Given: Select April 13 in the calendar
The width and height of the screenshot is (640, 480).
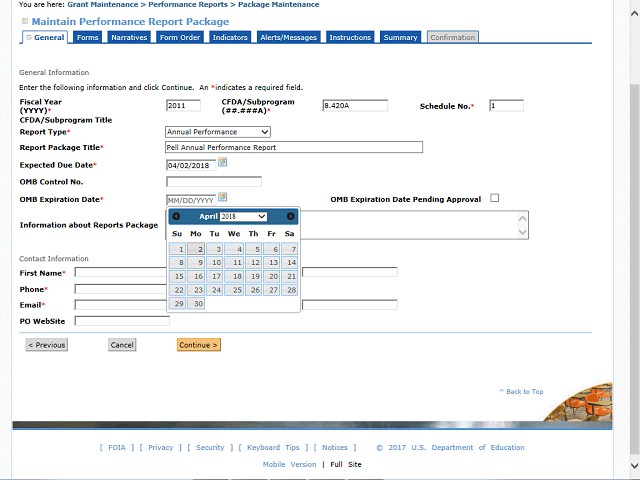Looking at the screenshot, I should [x=271, y=262].
